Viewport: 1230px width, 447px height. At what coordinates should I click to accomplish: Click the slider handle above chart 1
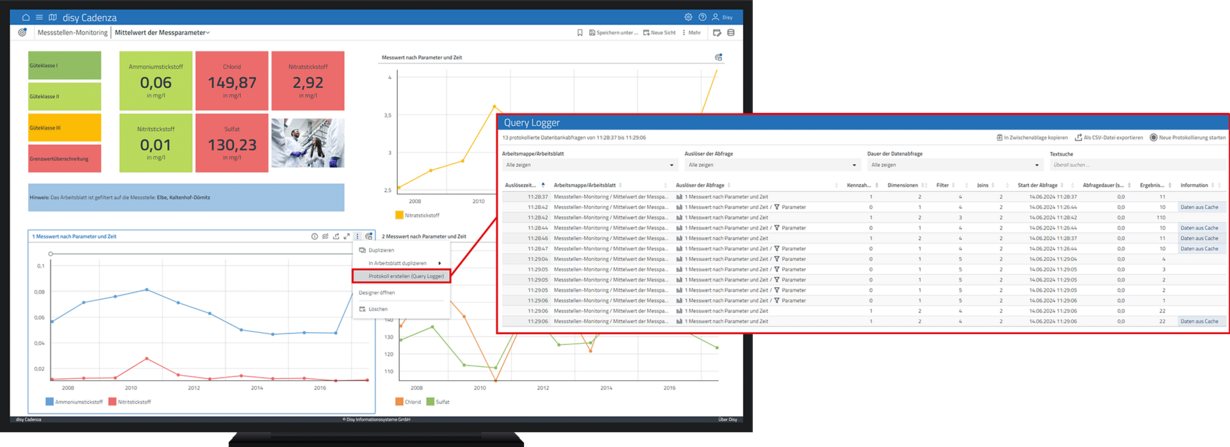51,254
